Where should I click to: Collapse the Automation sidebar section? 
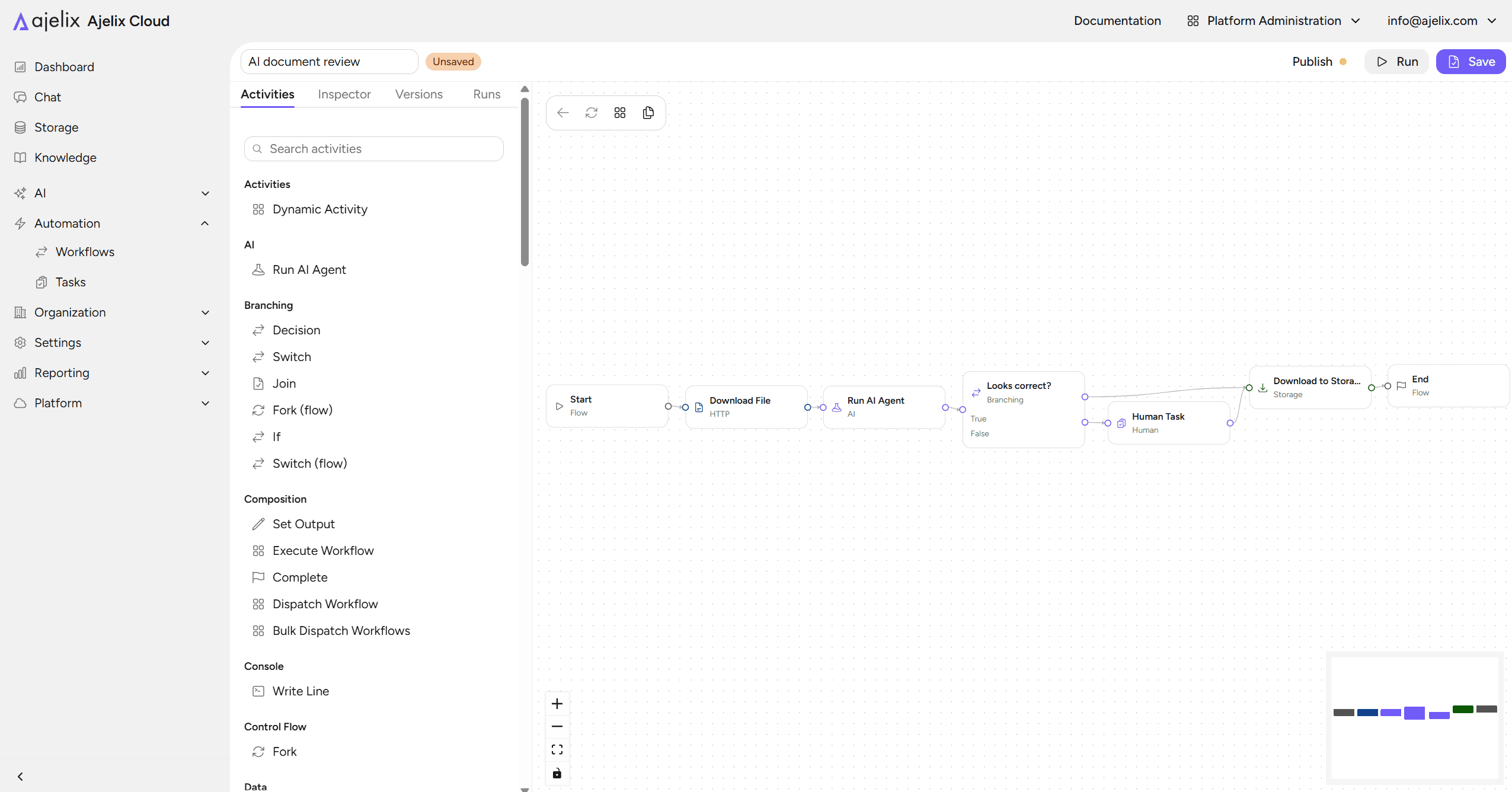coord(113,223)
